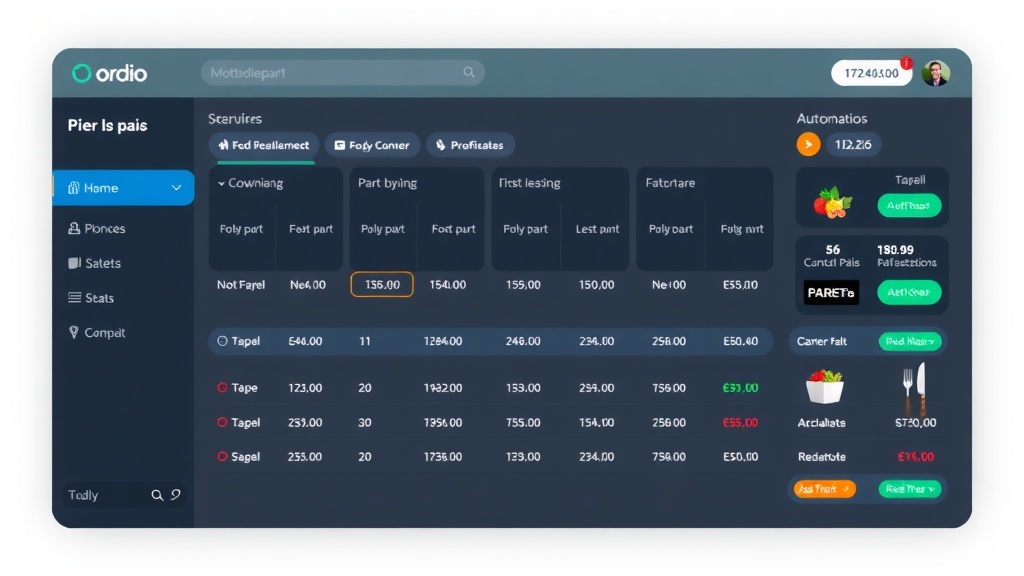Select the red Tape row radio button
The height and width of the screenshot is (576, 1024).
point(222,388)
